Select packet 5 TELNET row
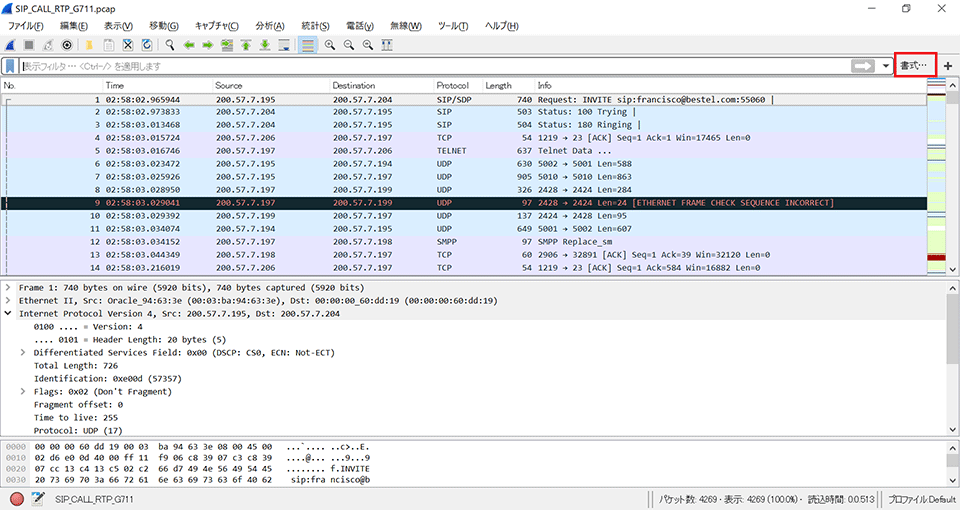Viewport: 960px width, 510px height. point(464,151)
